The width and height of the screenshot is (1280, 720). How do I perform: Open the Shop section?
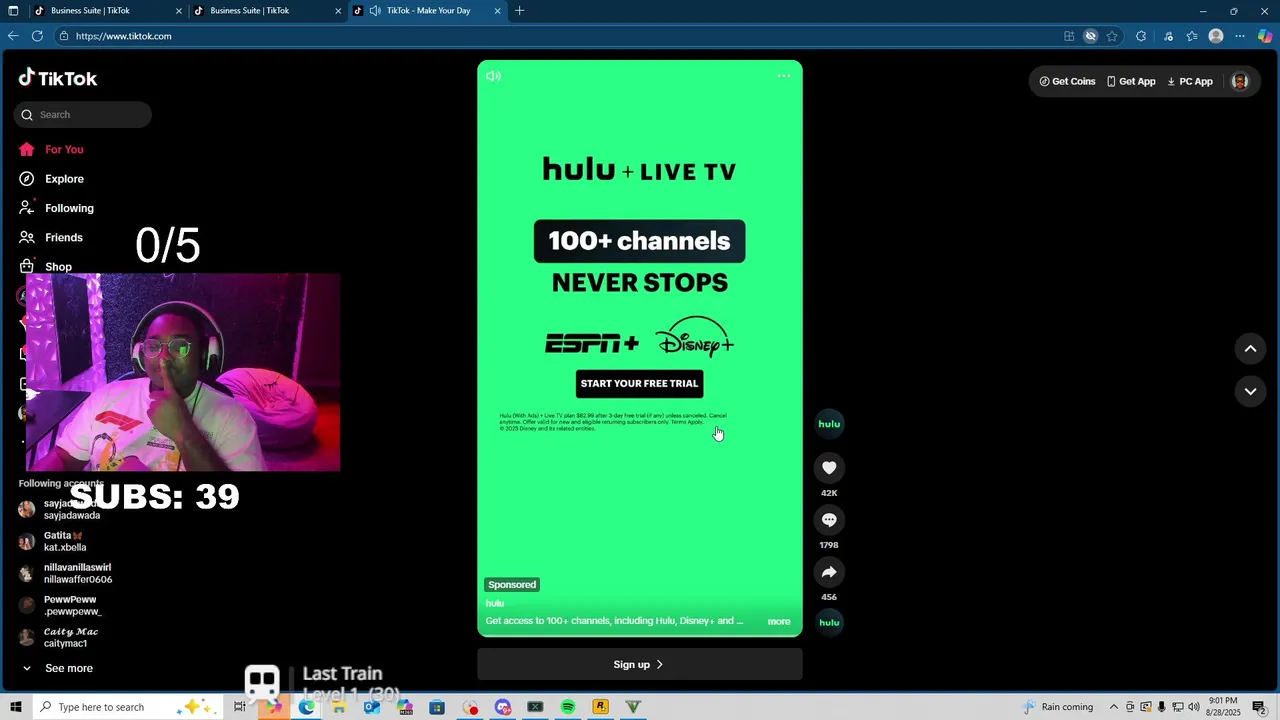[46, 267]
